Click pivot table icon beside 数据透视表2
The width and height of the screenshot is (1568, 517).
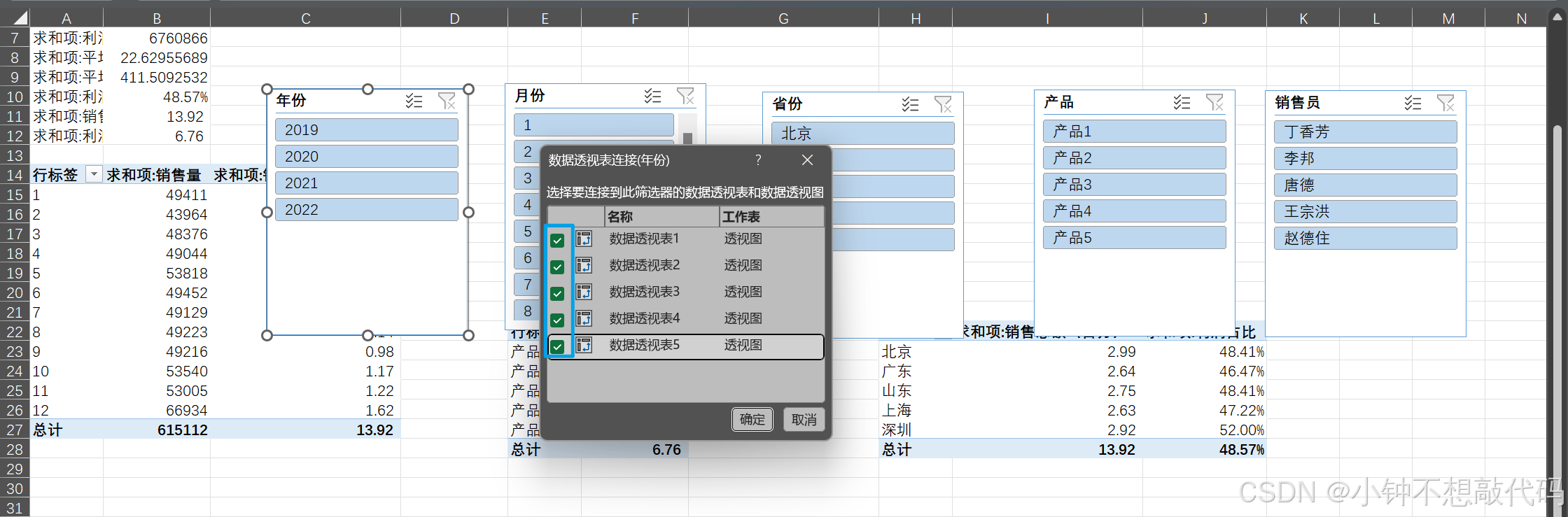(x=584, y=266)
